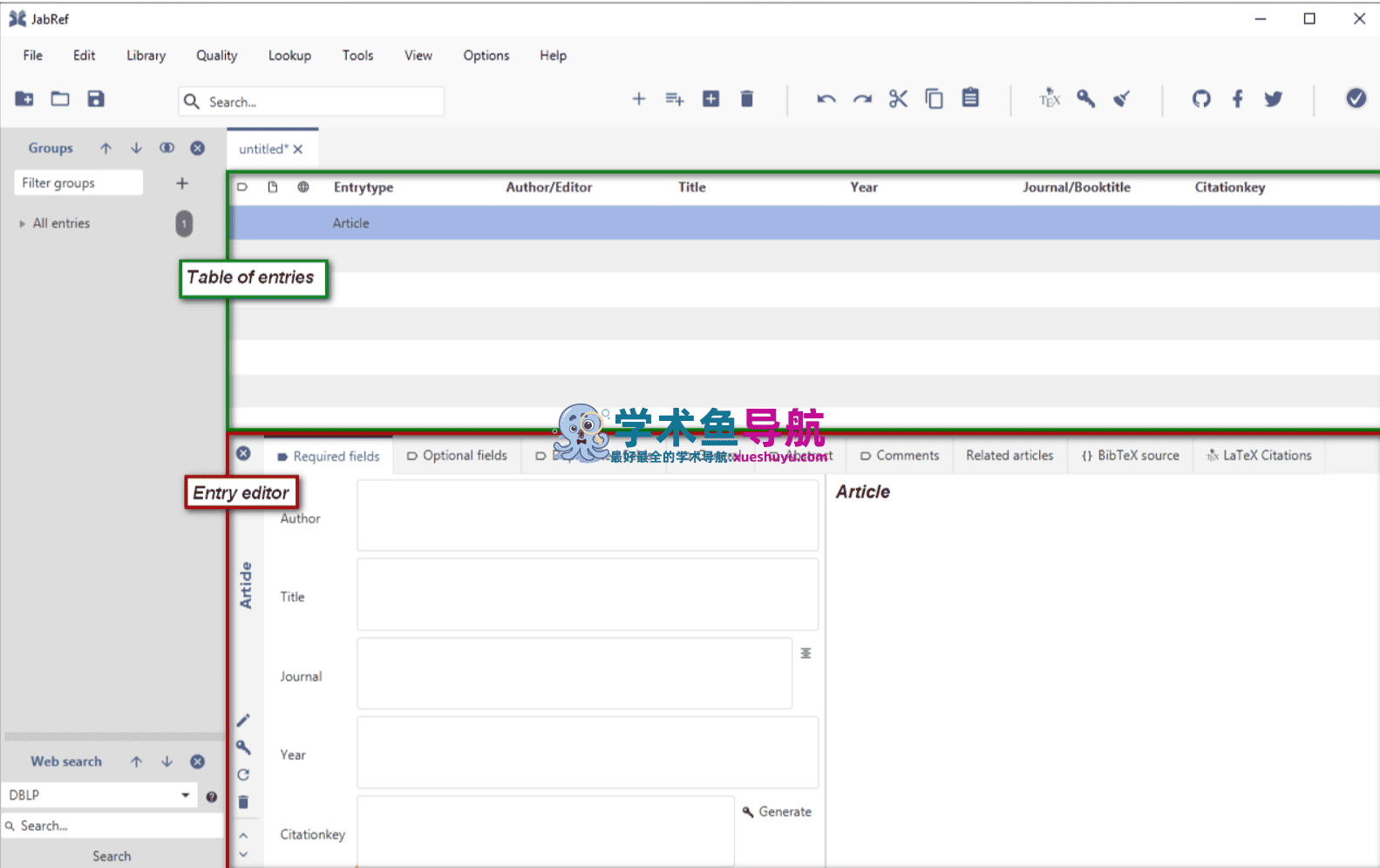
Task: Open the Edit menu
Action: (85, 56)
